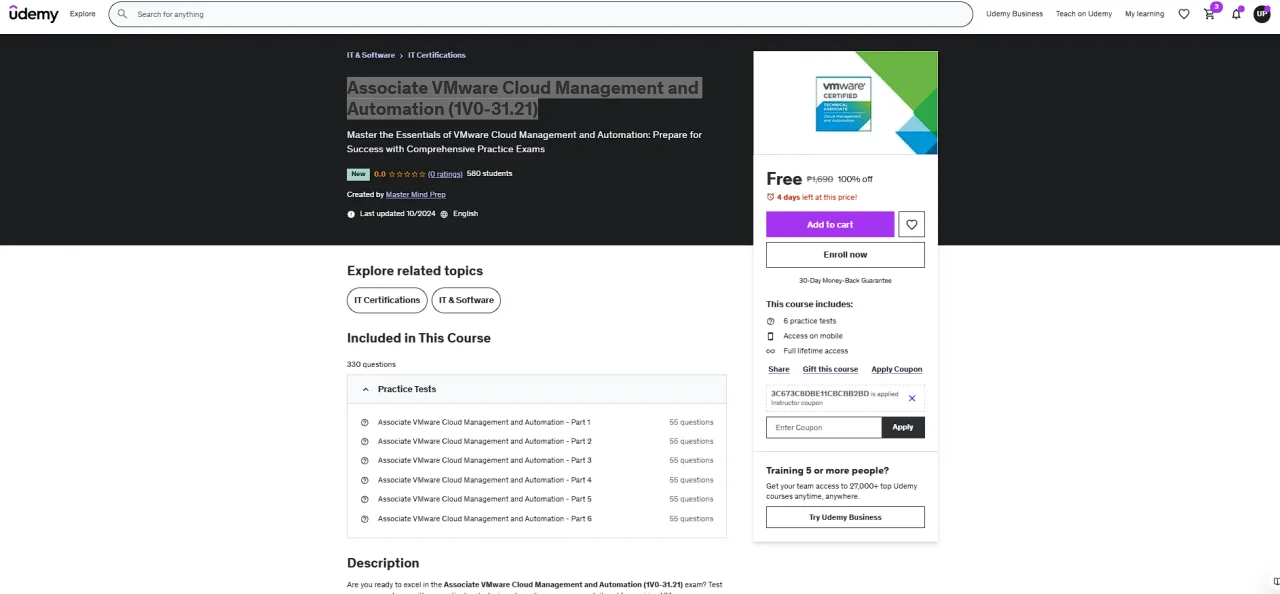This screenshot has width=1280, height=594.
Task: Click the Description heading
Action: [x=383, y=563]
